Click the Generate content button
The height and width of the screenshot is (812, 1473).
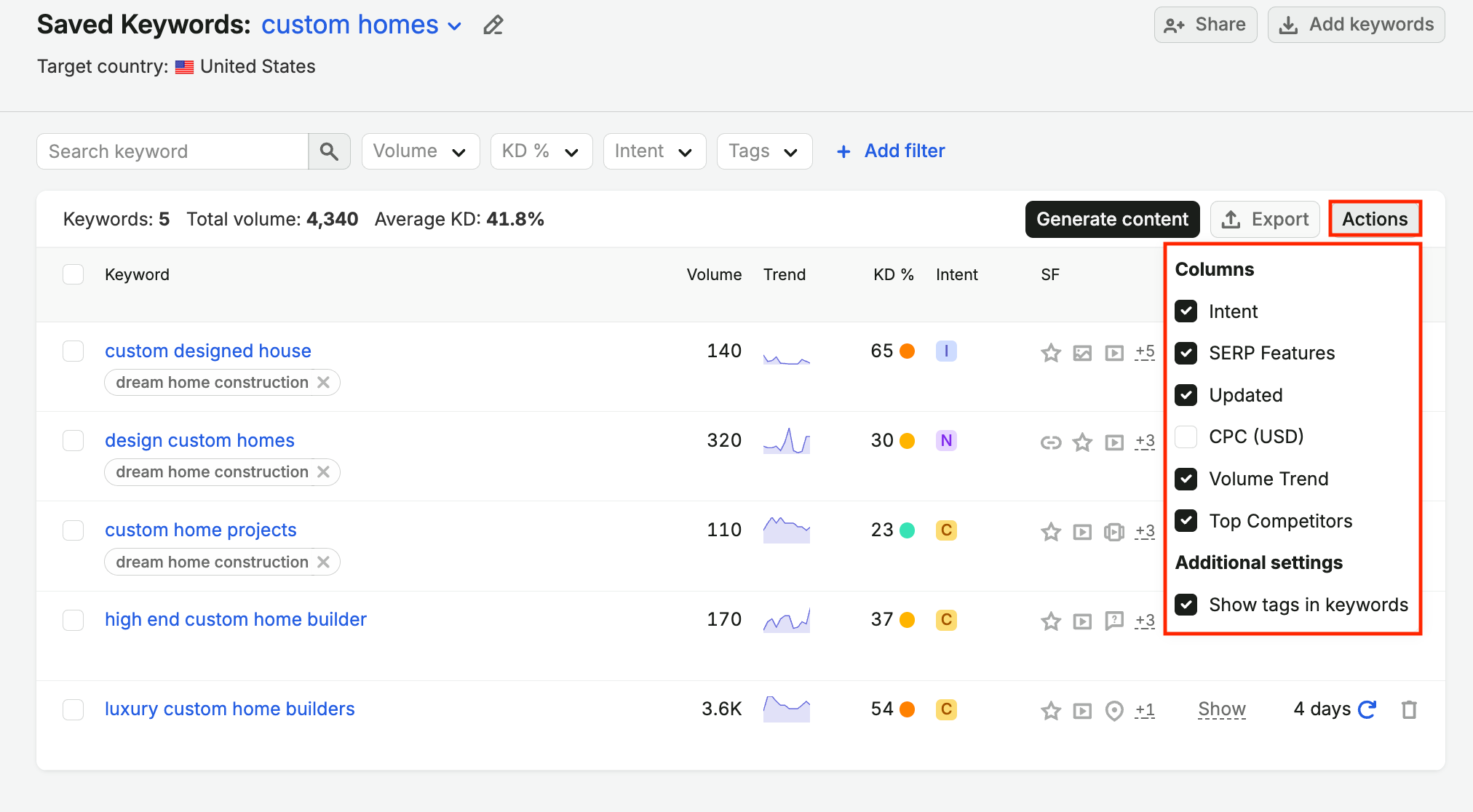(x=1112, y=219)
